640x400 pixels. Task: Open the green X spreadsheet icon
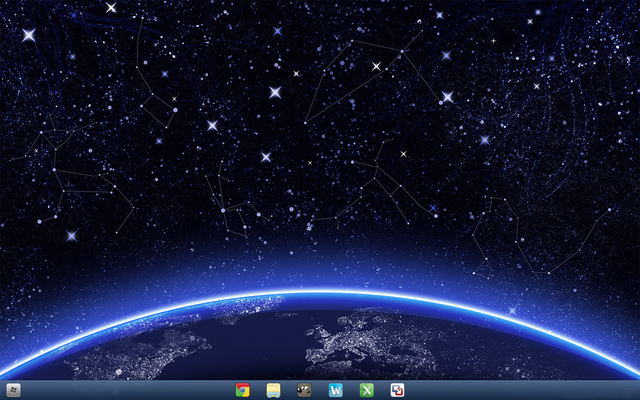(x=367, y=390)
